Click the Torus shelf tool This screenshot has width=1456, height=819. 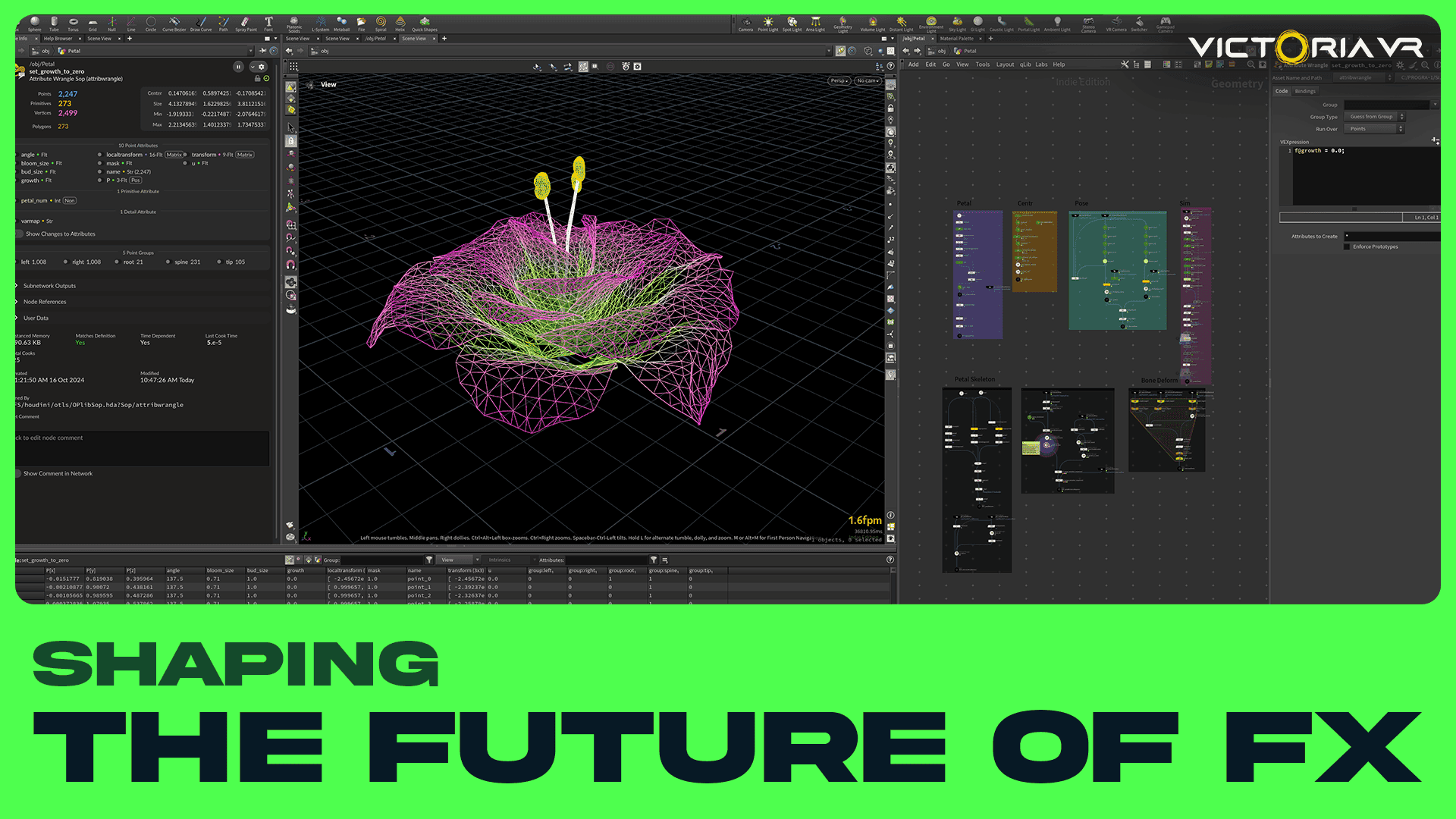coord(73,24)
